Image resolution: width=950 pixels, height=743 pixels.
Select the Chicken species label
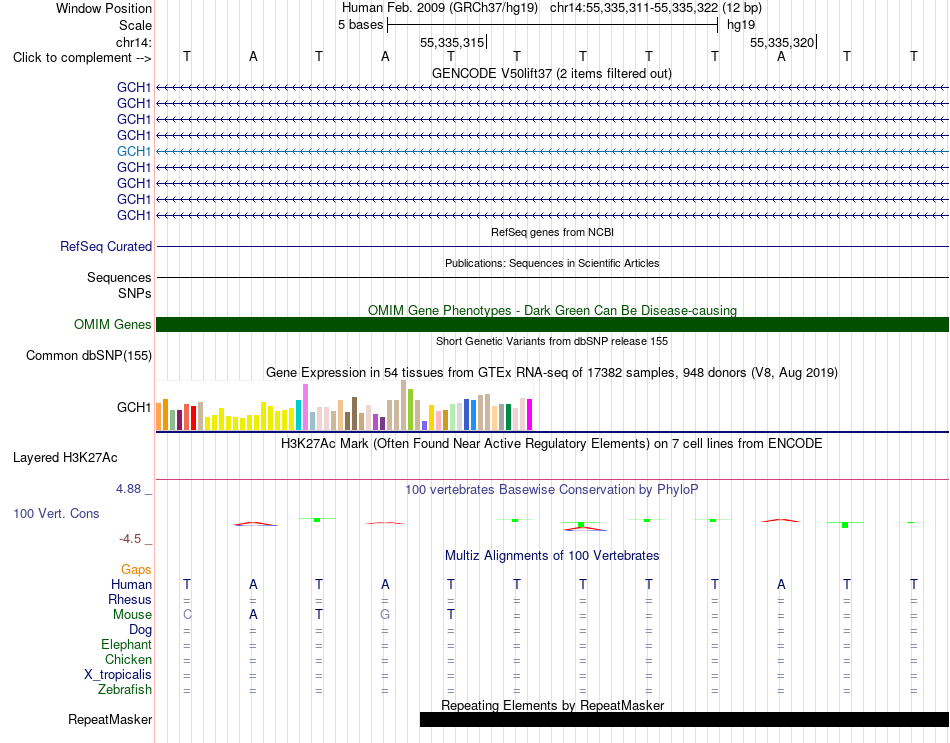tap(128, 659)
